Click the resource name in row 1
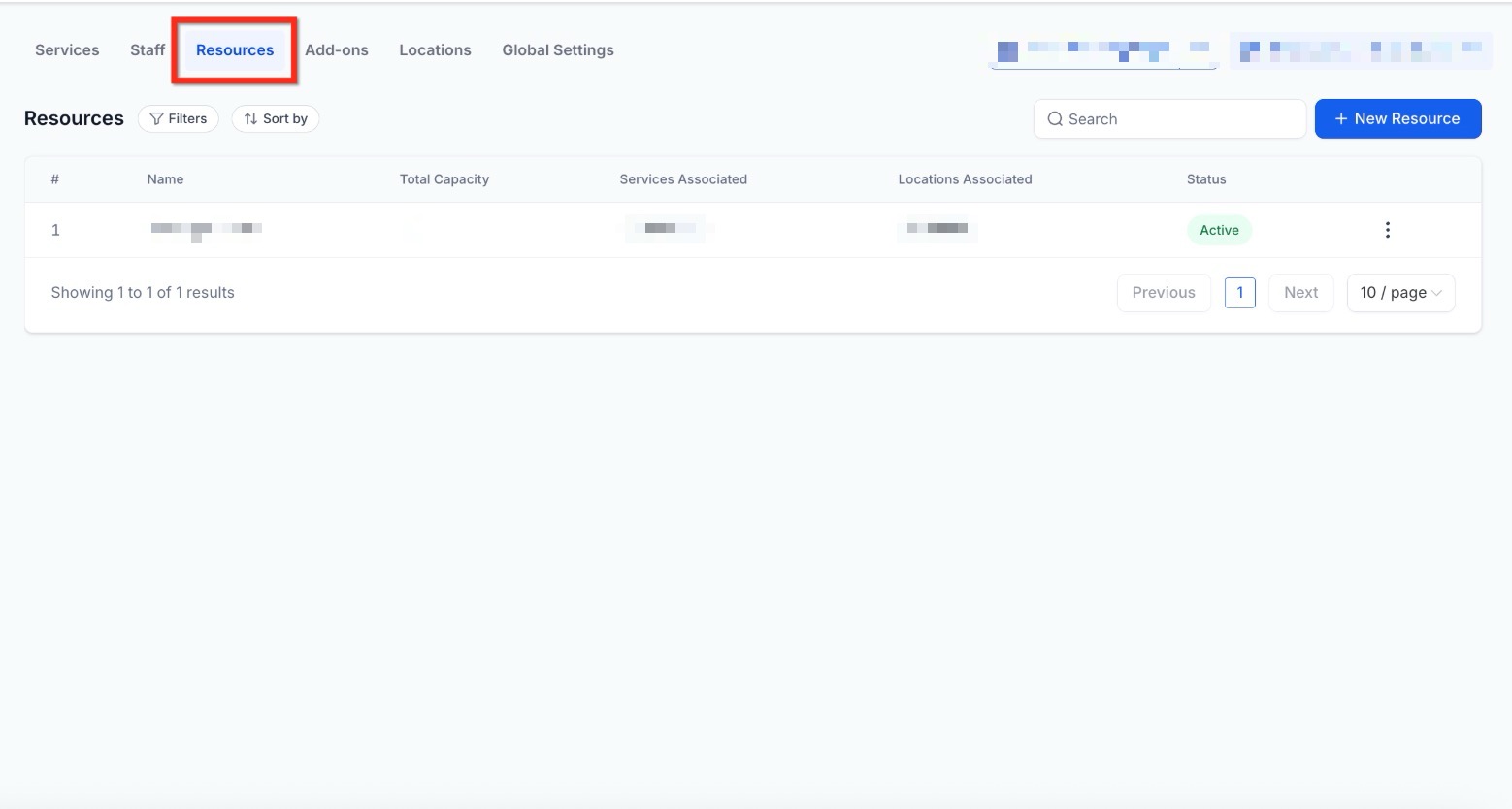Viewport: 1512px width, 809px height. (x=206, y=229)
